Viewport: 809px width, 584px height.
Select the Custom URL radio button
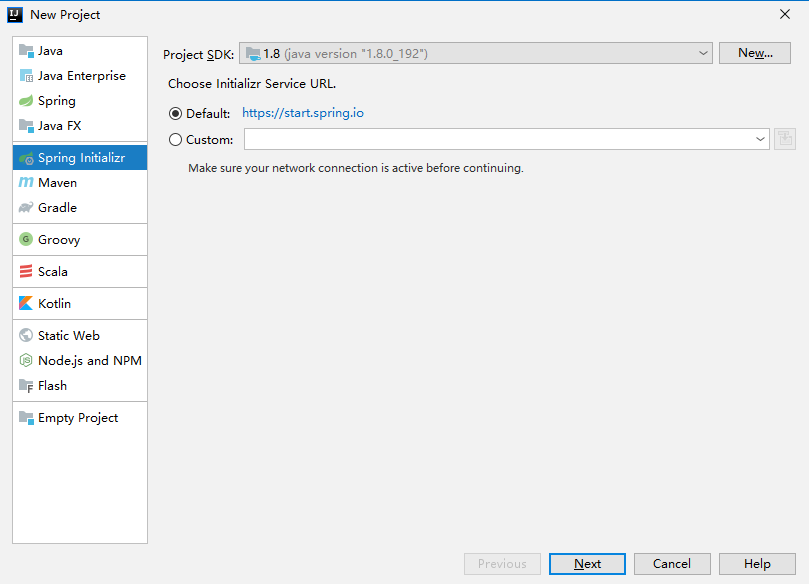175,139
